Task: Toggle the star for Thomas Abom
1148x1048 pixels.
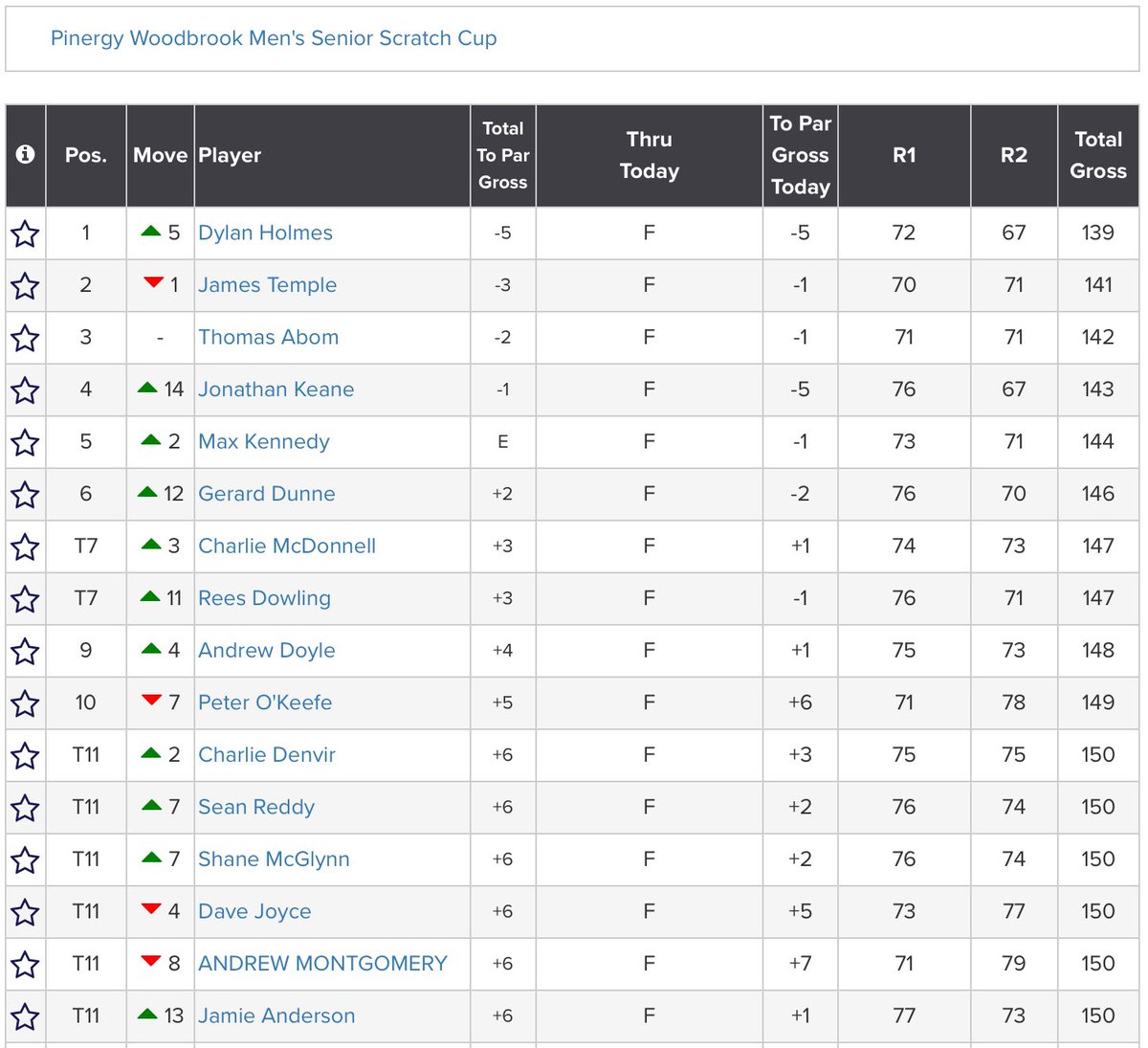Action: click(x=25, y=338)
